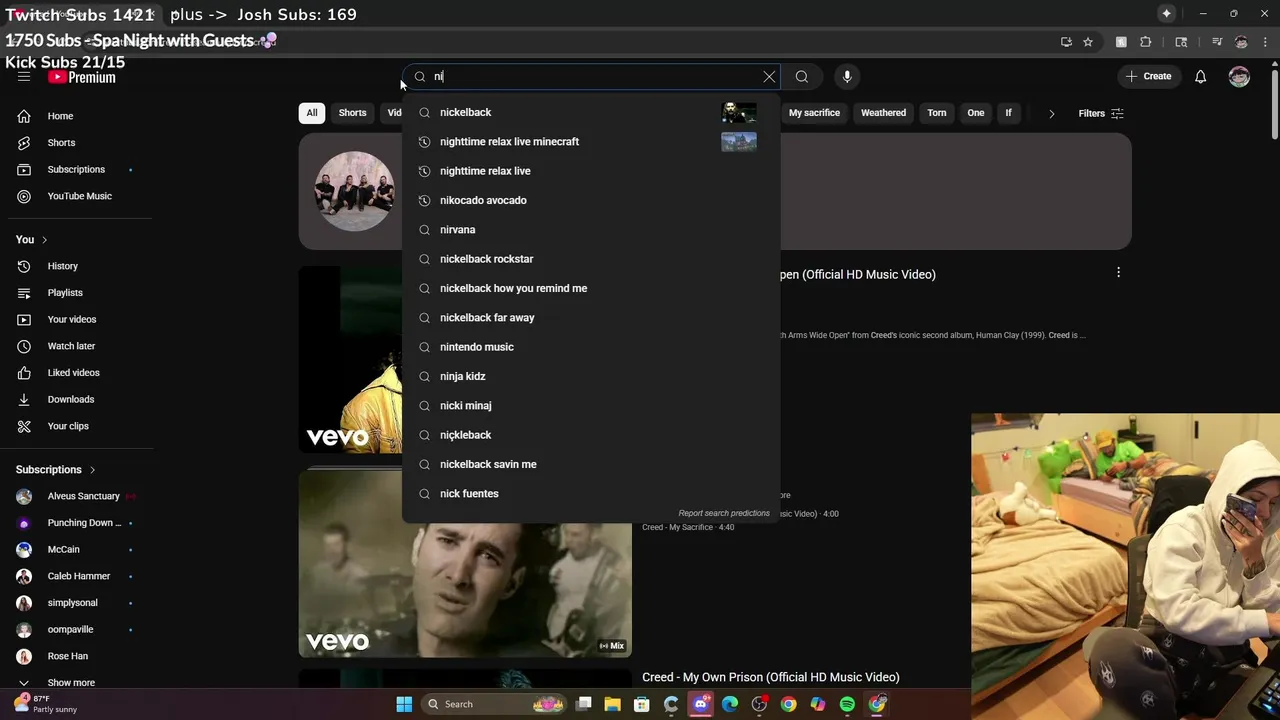The width and height of the screenshot is (1280, 720).
Task: Open Chrome media controls icon
Action: pyautogui.click(x=1217, y=42)
